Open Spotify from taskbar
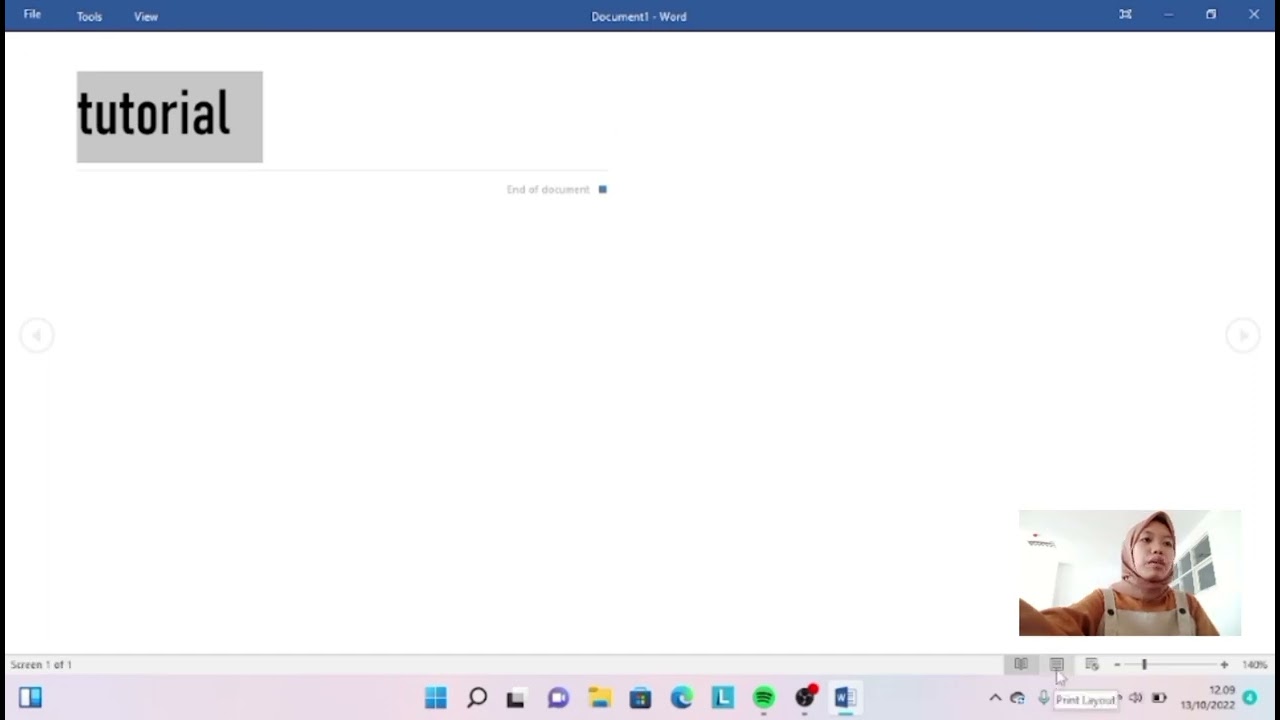The height and width of the screenshot is (720, 1280). [x=764, y=698]
